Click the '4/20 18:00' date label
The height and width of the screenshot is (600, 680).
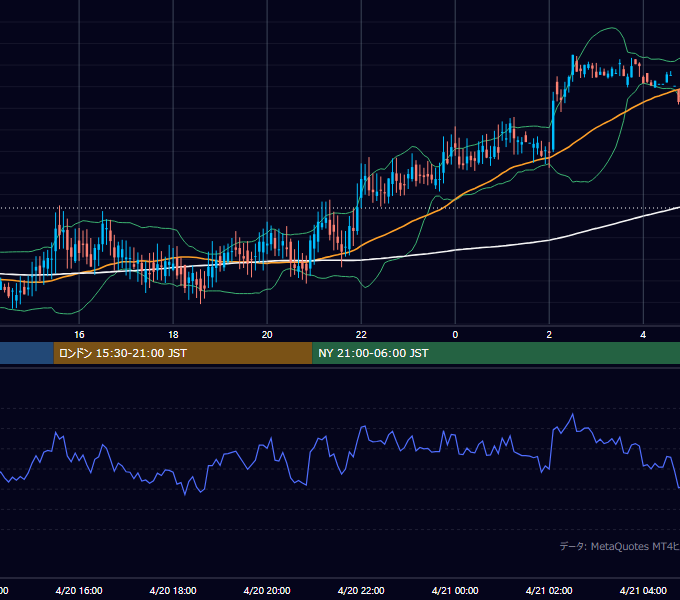pos(173,590)
